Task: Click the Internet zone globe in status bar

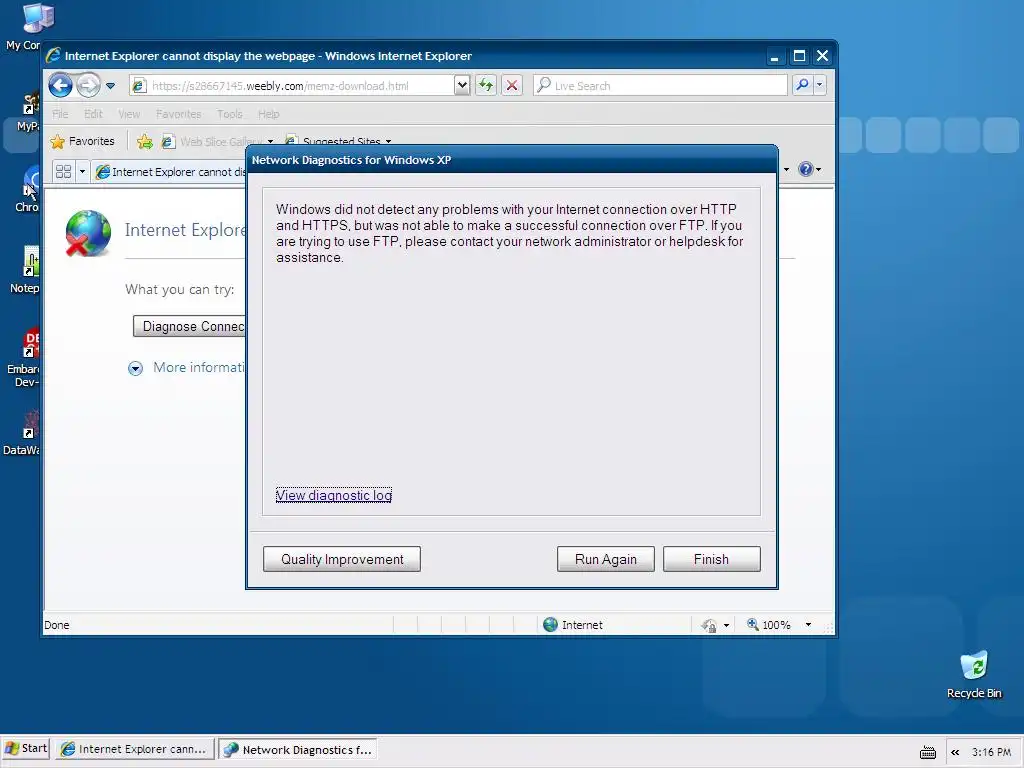Action: [x=551, y=624]
